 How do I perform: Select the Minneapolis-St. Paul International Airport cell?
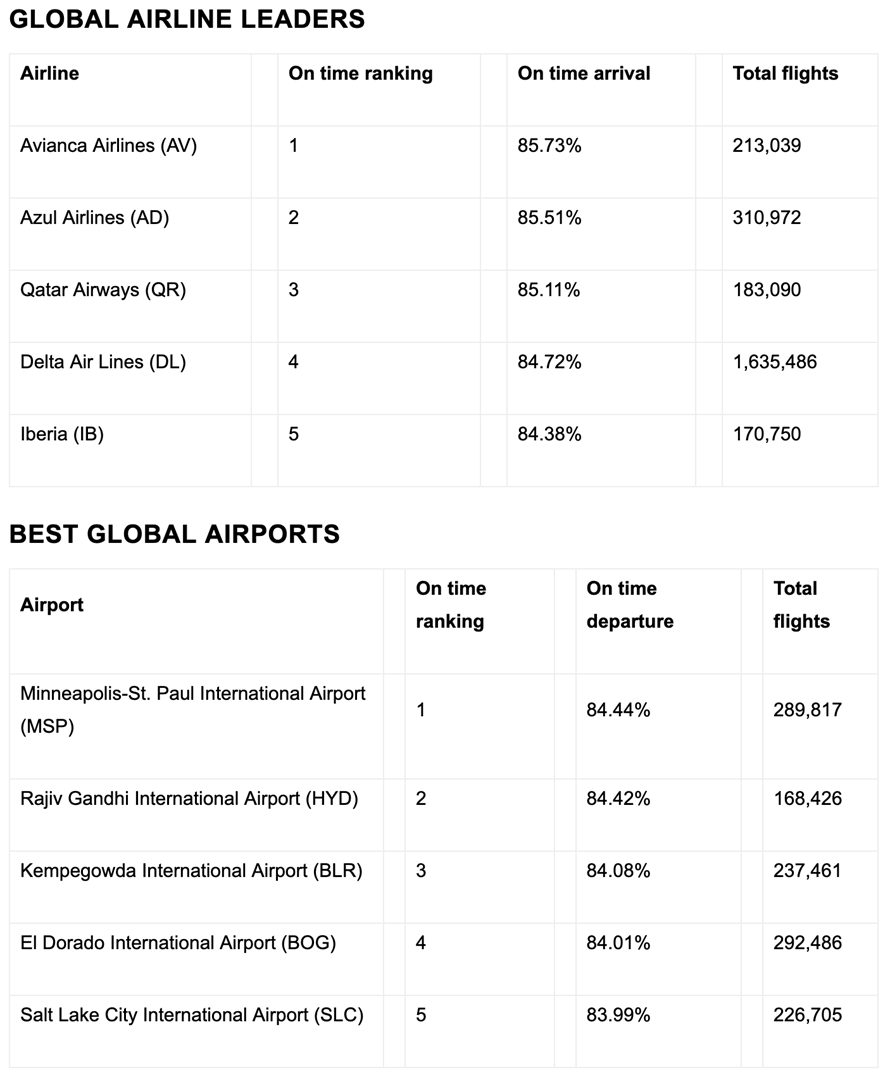click(x=193, y=709)
